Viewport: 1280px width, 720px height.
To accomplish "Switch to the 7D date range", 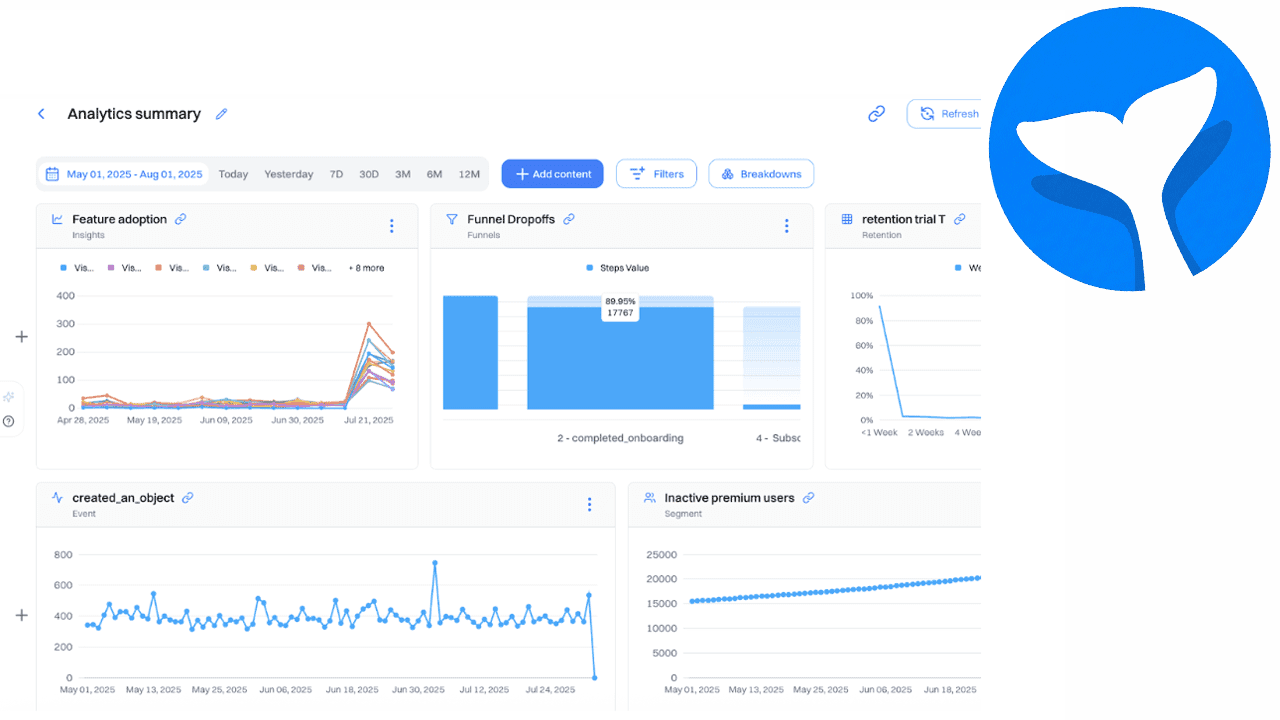I will 336,173.
